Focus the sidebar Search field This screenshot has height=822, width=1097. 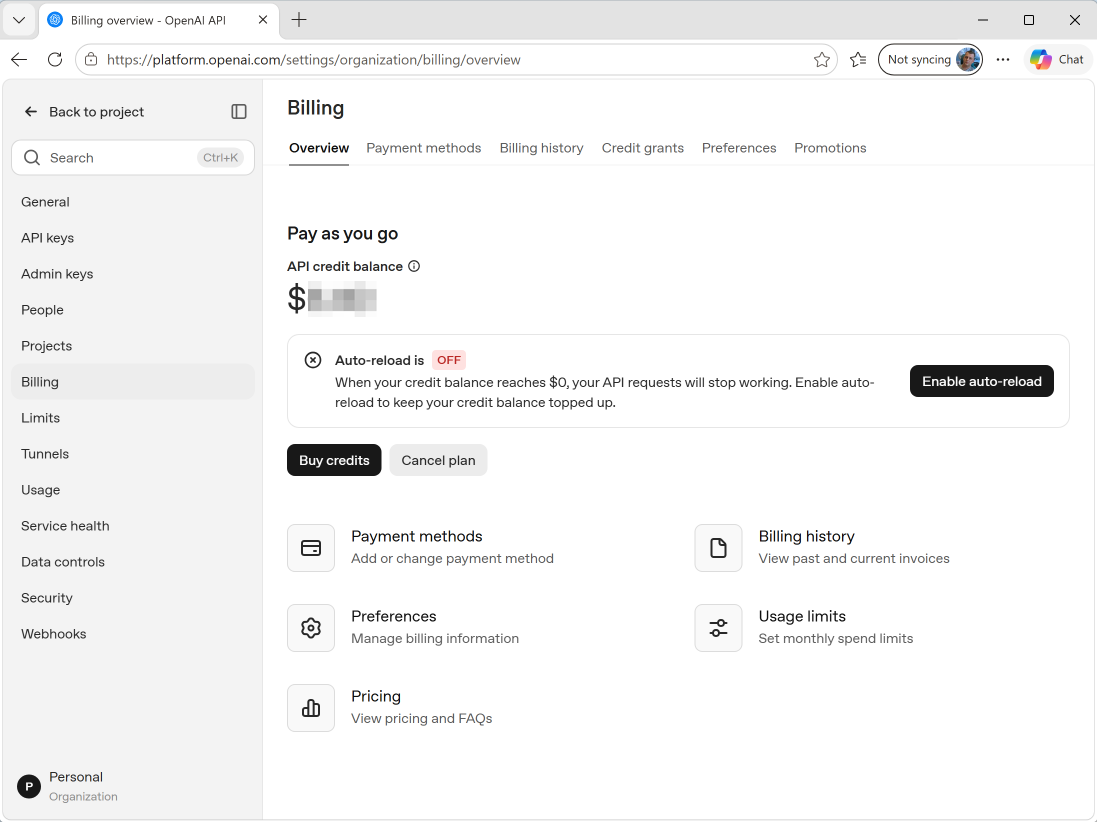tap(133, 157)
